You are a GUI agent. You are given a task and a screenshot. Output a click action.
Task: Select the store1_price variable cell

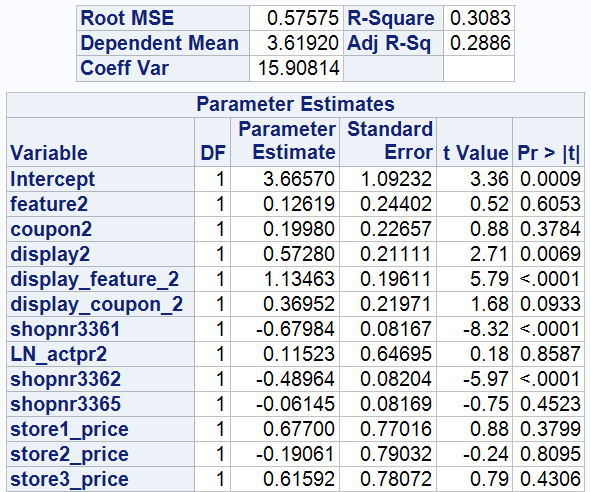point(100,429)
